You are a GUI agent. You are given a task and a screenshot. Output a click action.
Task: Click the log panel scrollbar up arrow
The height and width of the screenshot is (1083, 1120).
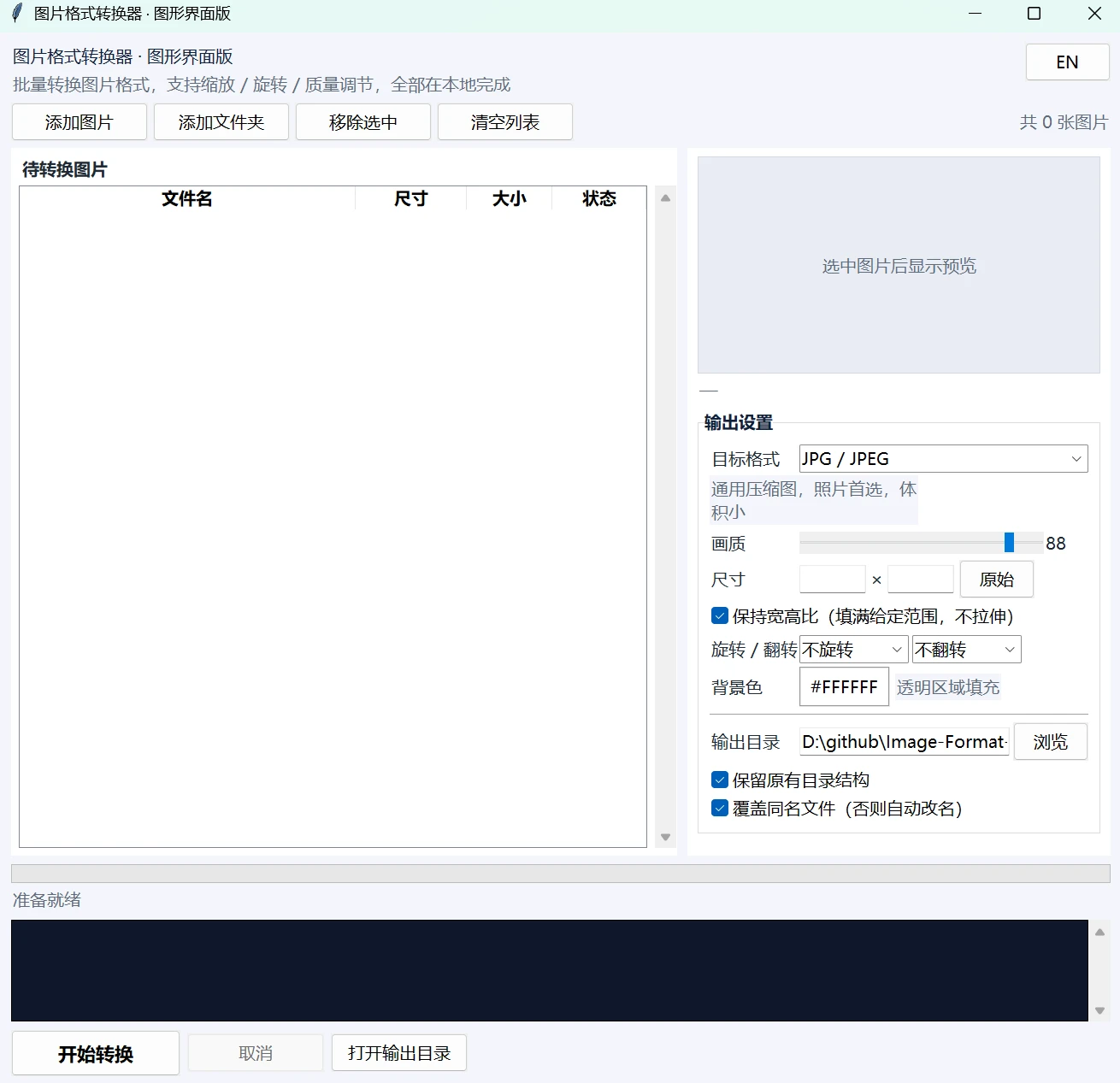pyautogui.click(x=1100, y=933)
